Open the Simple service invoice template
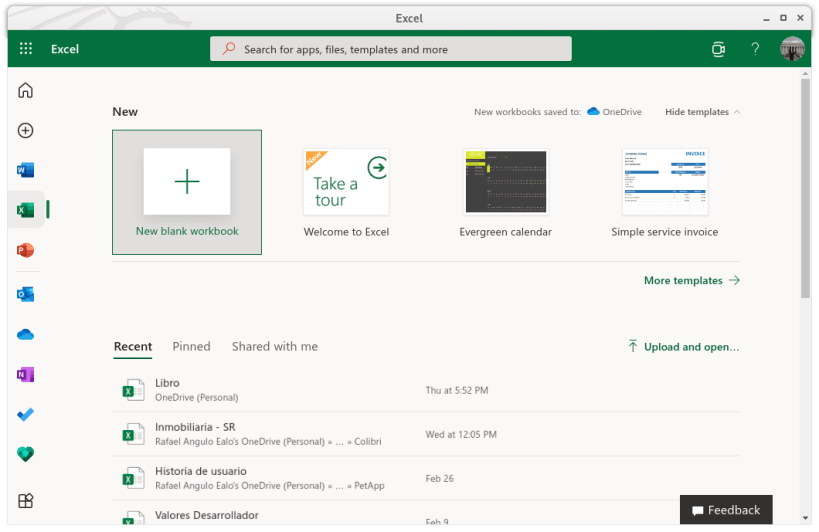The image size is (819, 532). coord(664,192)
